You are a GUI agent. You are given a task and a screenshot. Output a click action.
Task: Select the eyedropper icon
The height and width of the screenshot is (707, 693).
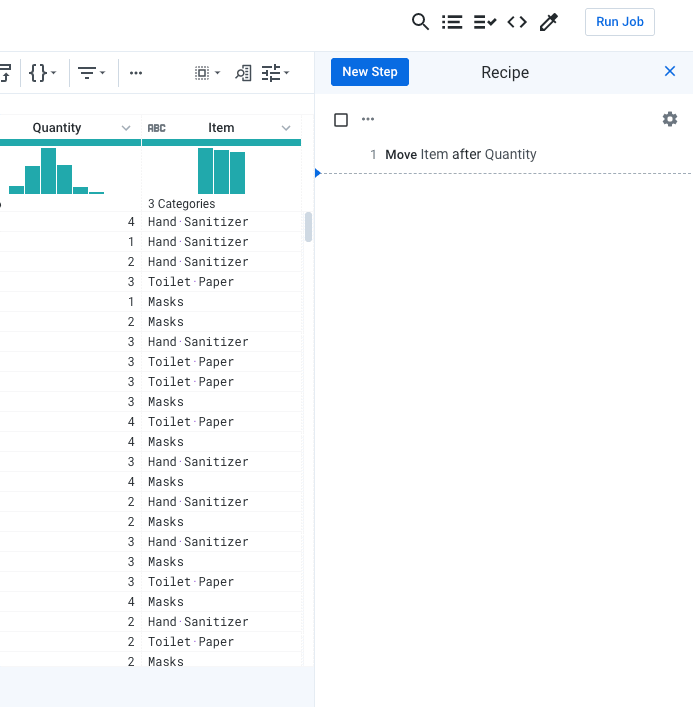pos(548,22)
